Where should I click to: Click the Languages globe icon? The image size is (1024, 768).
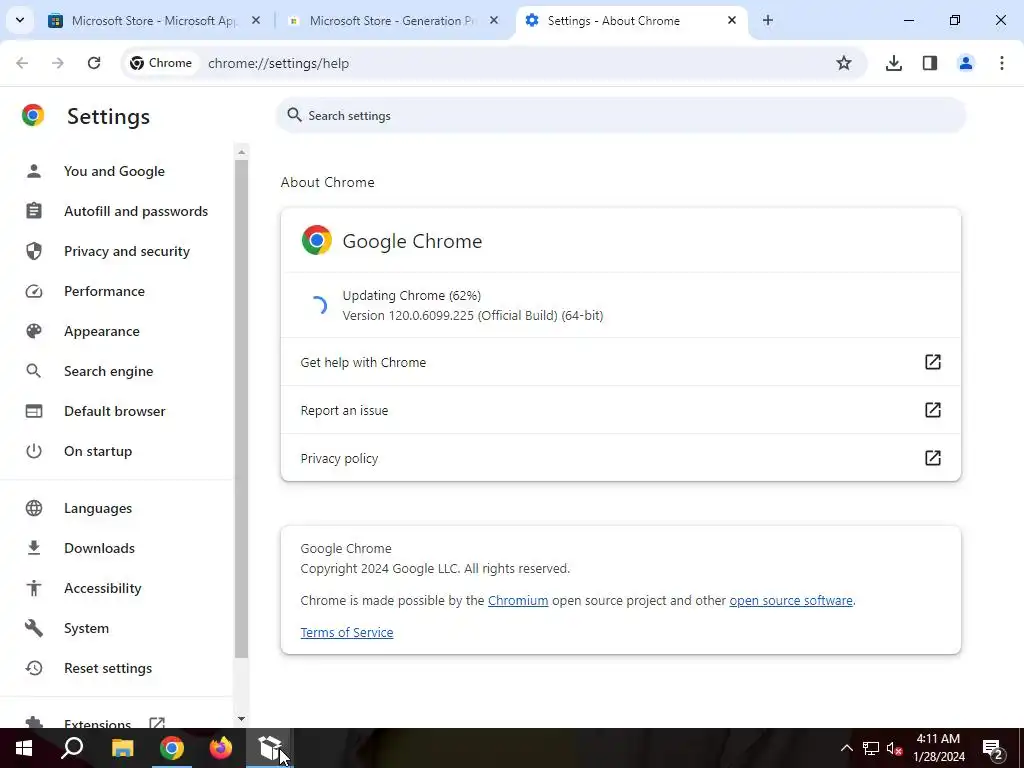tap(33, 508)
